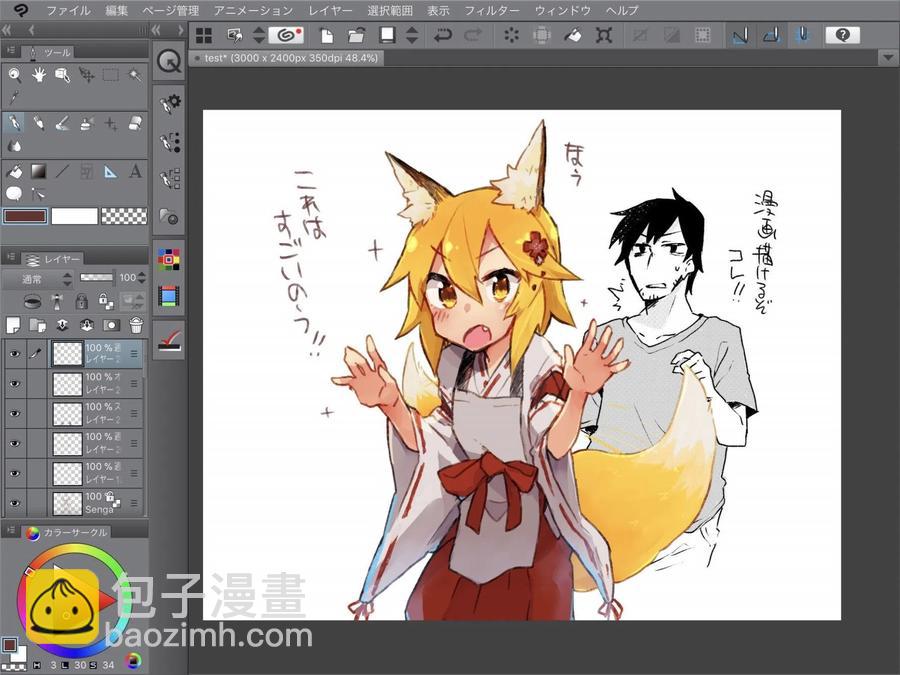Select the Hand move tool
Viewport: 900px width, 675px height.
[x=38, y=75]
